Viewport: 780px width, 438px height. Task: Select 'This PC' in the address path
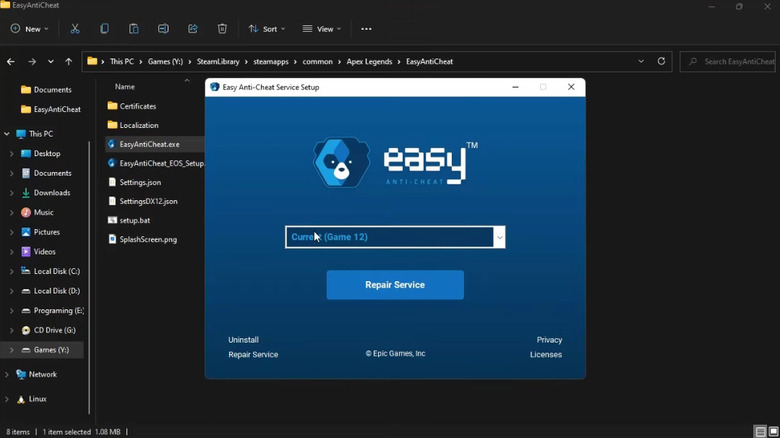pyautogui.click(x=122, y=62)
